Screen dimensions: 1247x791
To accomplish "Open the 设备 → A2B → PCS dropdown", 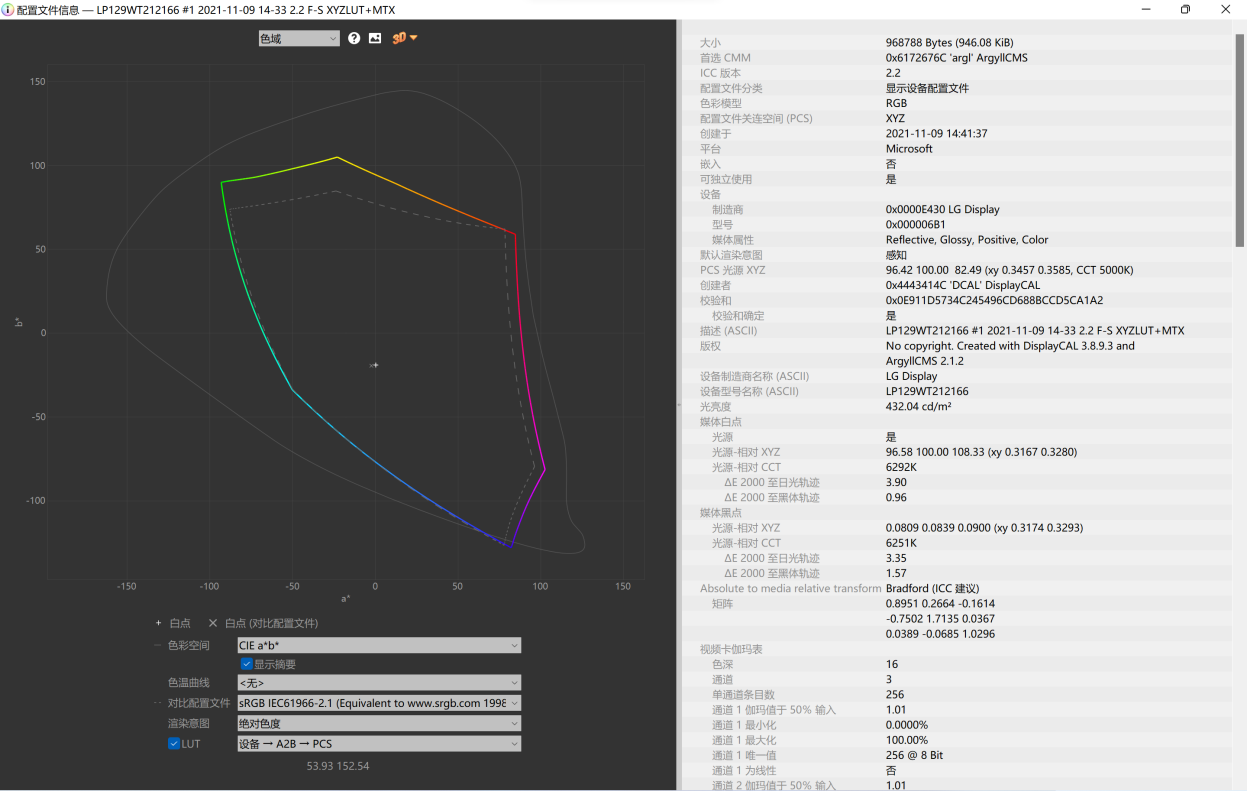I will click(378, 744).
